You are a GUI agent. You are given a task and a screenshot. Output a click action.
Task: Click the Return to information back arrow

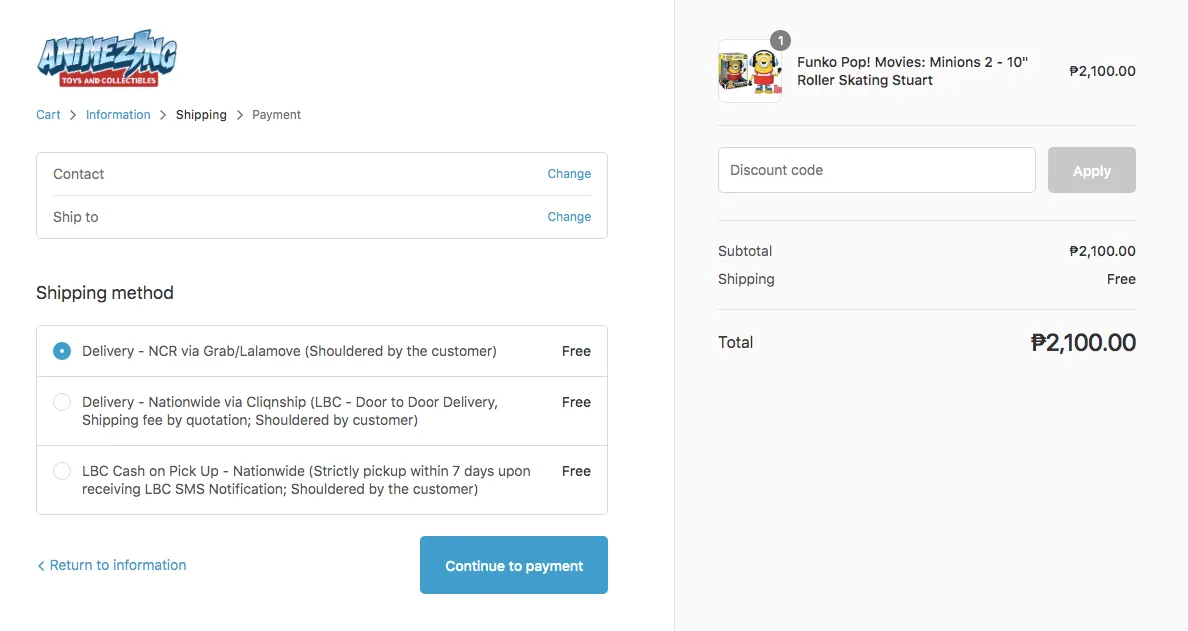coord(41,566)
